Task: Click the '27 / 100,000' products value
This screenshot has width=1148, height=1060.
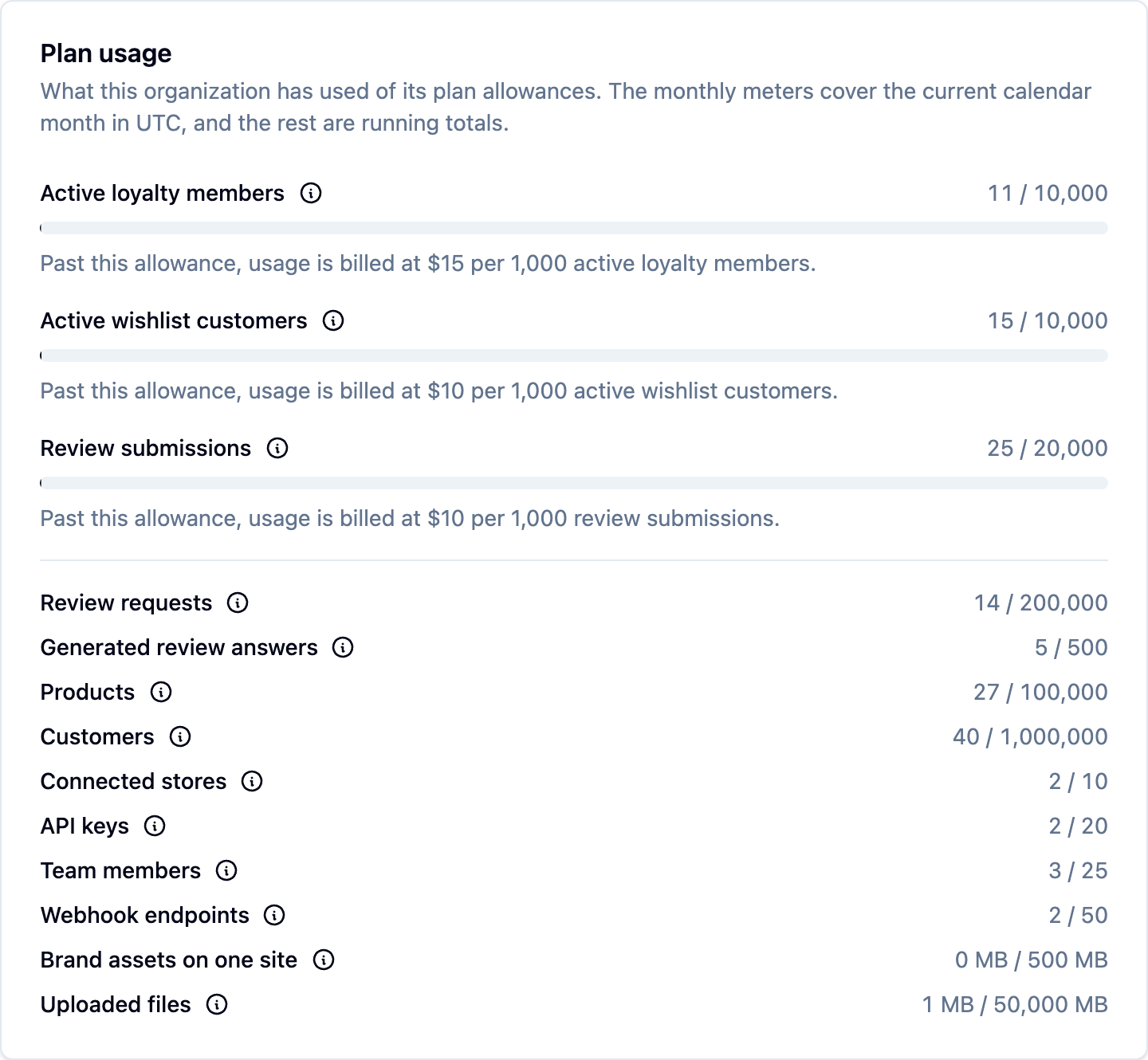Action: click(1040, 692)
